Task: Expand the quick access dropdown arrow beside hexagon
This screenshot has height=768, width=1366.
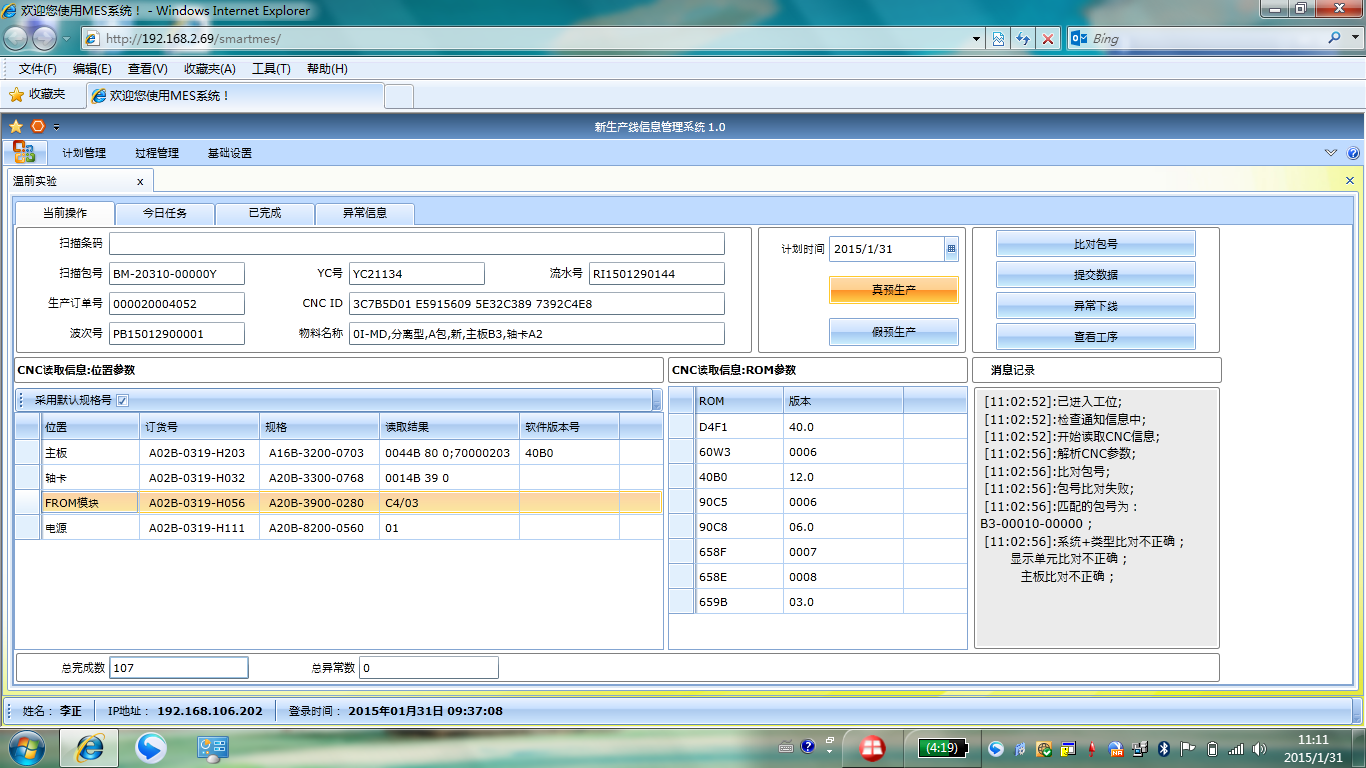Action: [57, 127]
